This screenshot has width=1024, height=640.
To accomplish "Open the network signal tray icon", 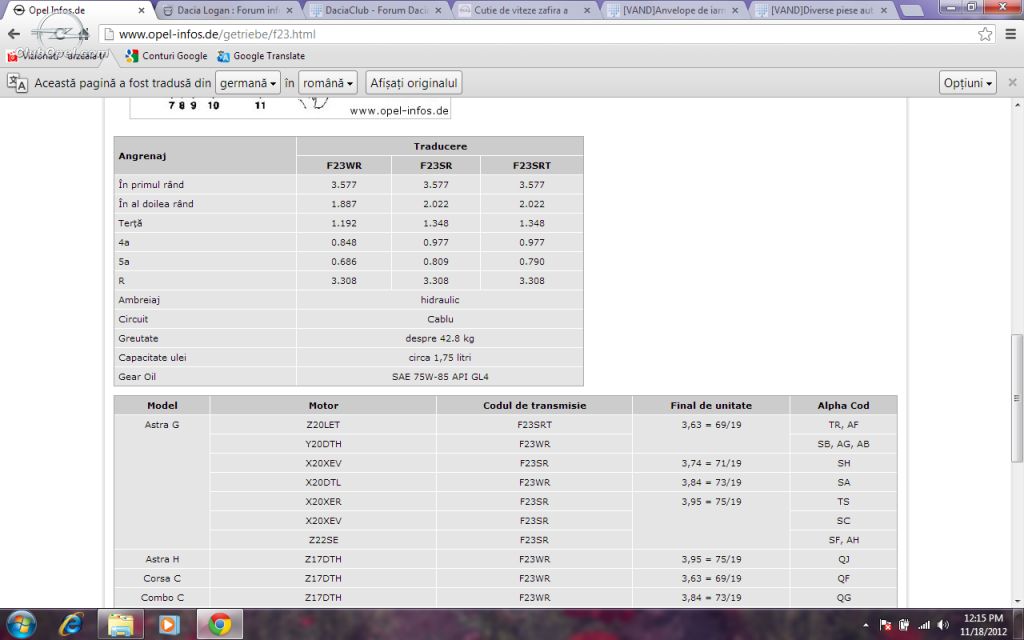I will [923, 625].
